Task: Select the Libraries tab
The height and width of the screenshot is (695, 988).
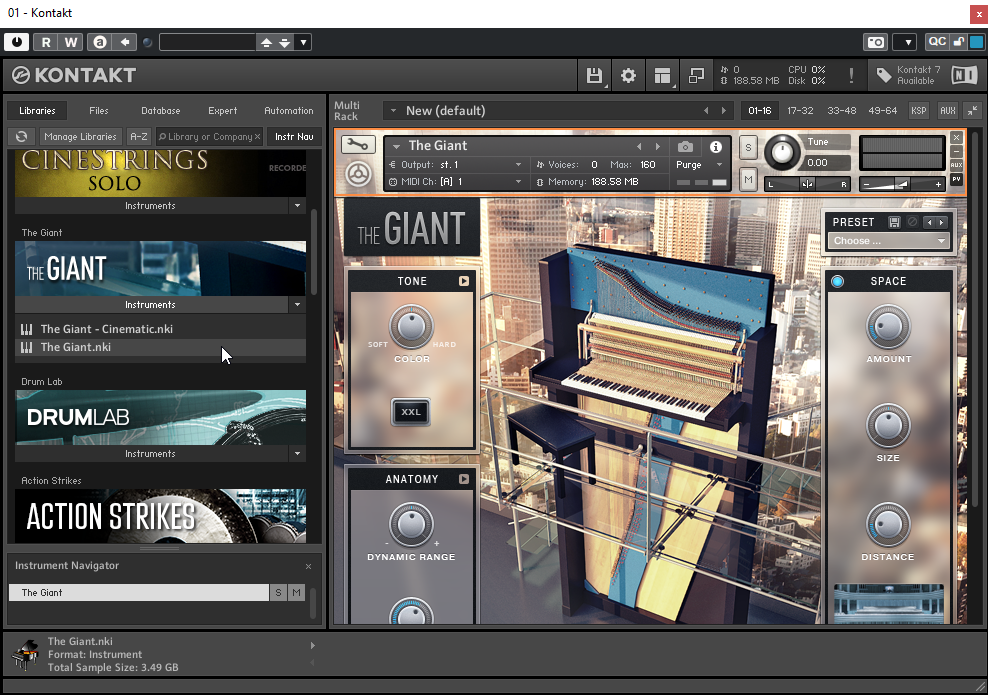Action: 37,111
